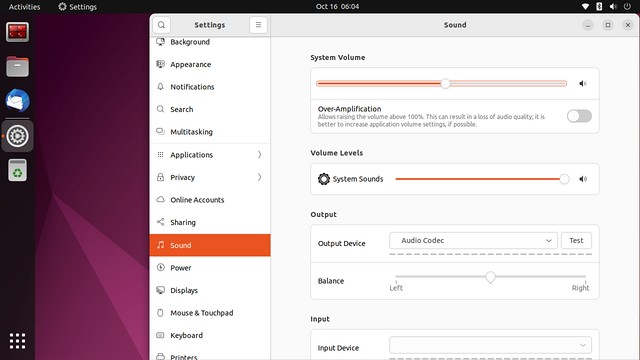Open the Output Device dropdown
The height and width of the screenshot is (360, 640).
(473, 240)
